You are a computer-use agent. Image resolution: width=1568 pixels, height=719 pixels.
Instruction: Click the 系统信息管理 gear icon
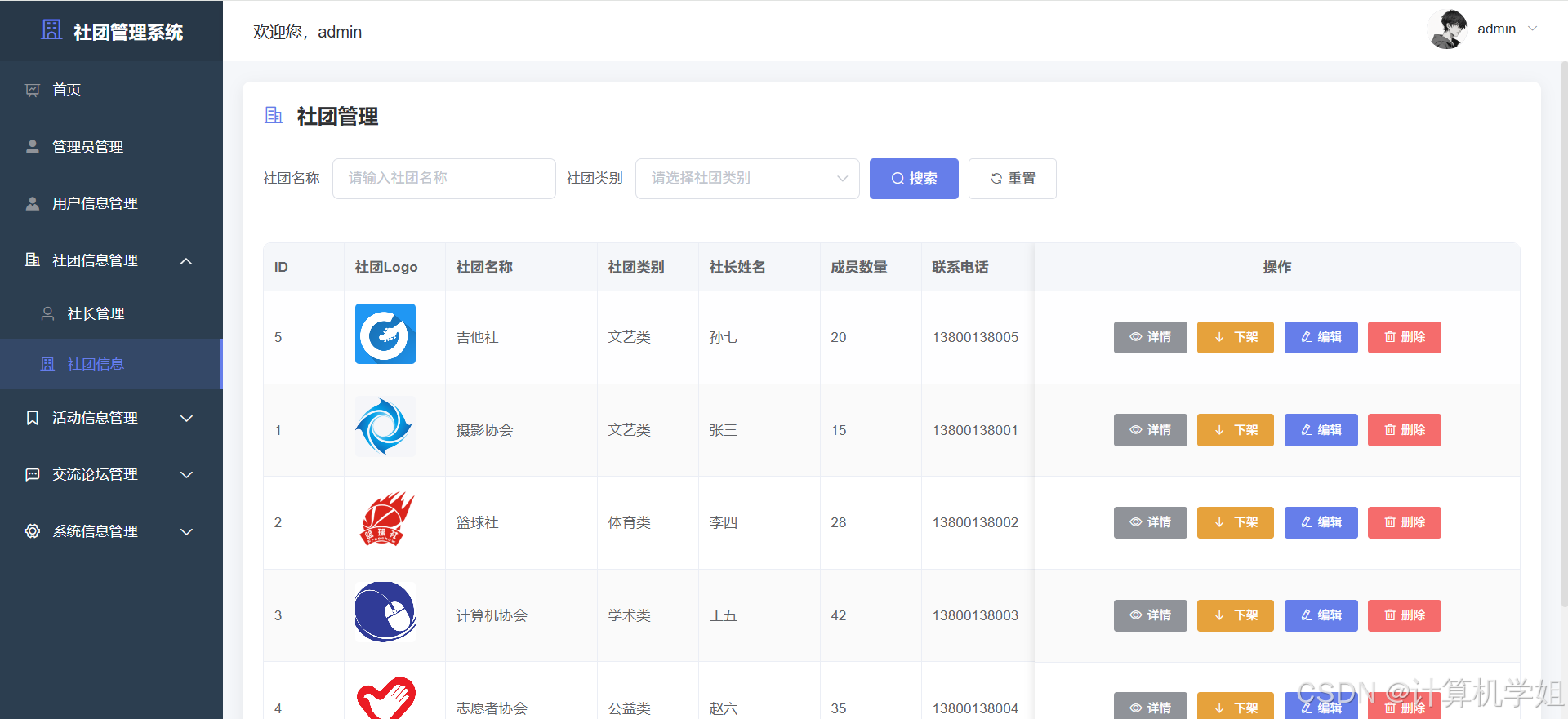tap(33, 531)
